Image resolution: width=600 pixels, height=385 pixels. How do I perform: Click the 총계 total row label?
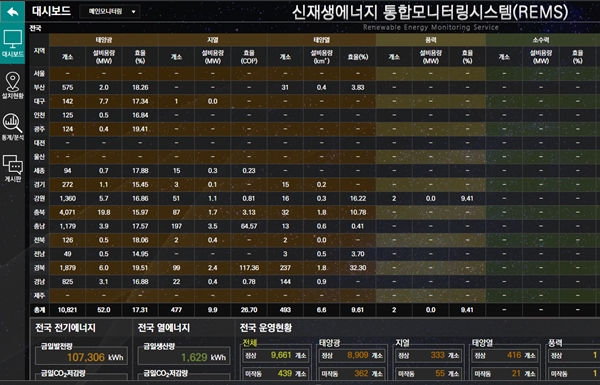39,310
